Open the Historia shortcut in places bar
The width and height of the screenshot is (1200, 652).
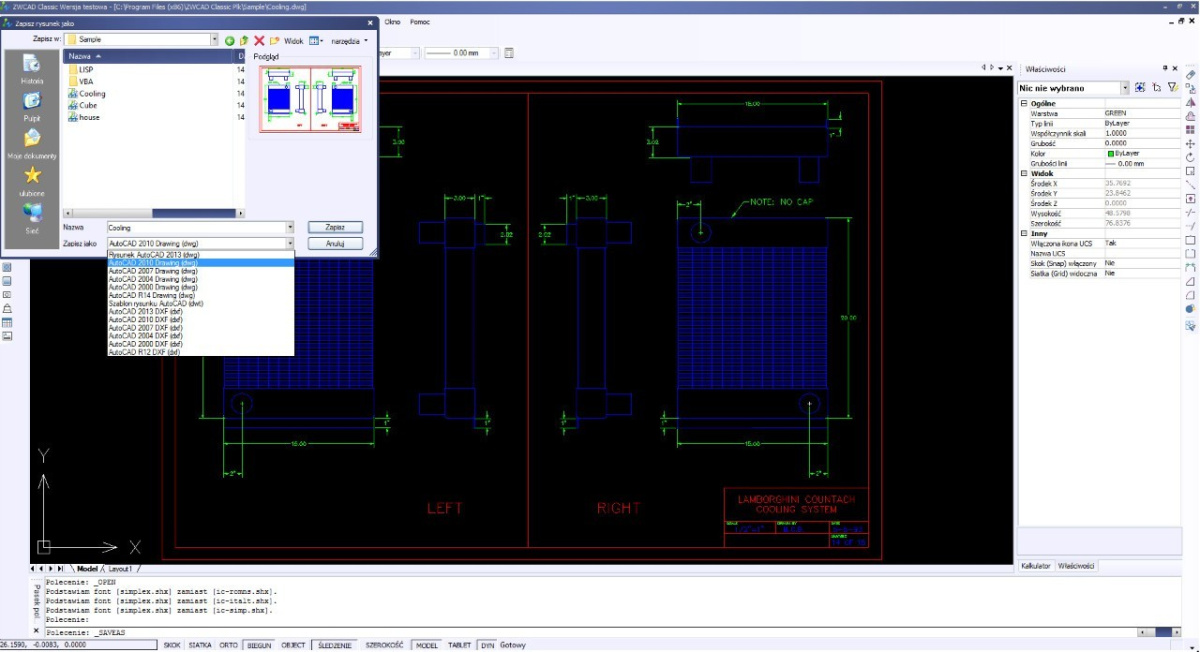tap(32, 69)
